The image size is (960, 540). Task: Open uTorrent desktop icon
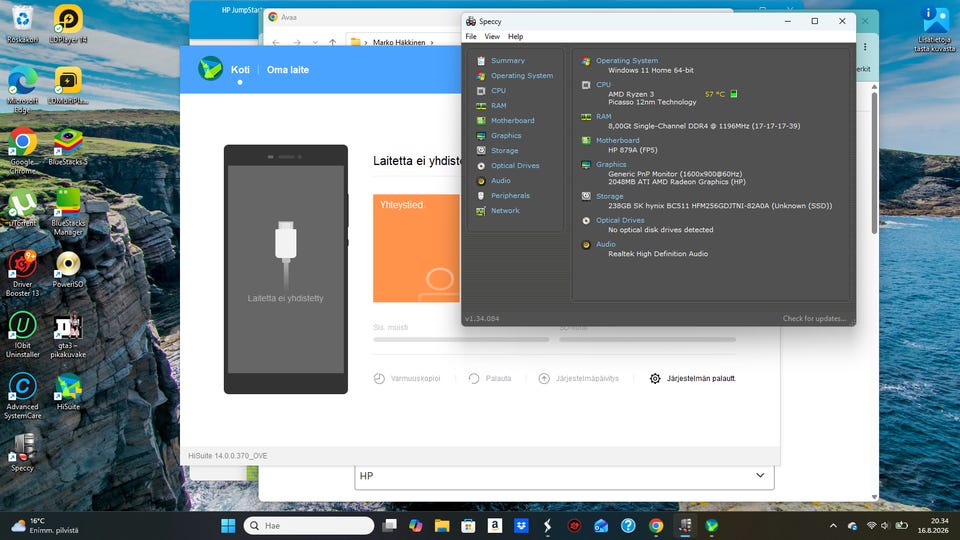coord(23,208)
